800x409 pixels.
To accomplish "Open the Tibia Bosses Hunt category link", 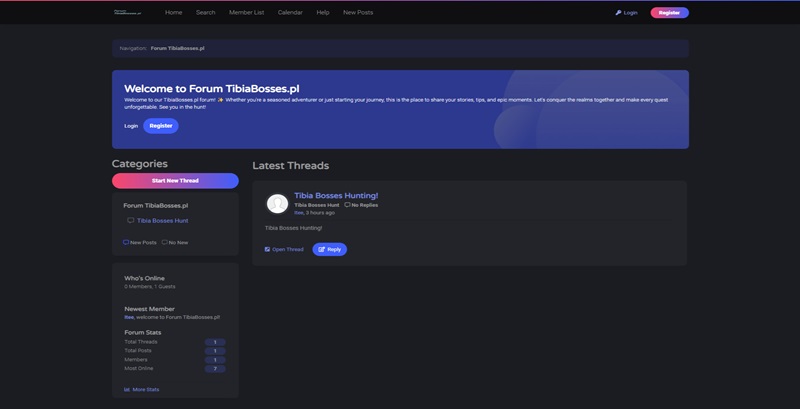I will (163, 220).
